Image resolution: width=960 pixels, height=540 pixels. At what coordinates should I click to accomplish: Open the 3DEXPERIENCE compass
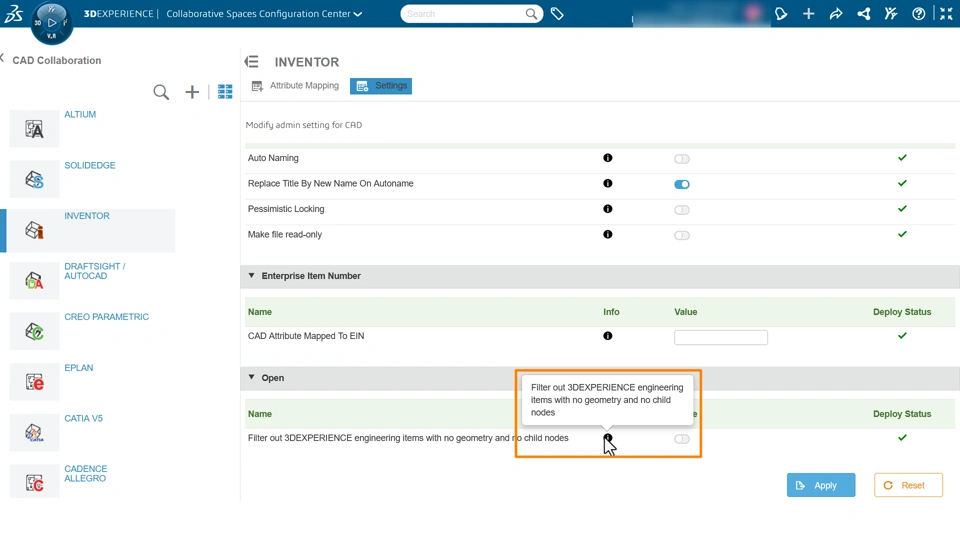tap(51, 23)
